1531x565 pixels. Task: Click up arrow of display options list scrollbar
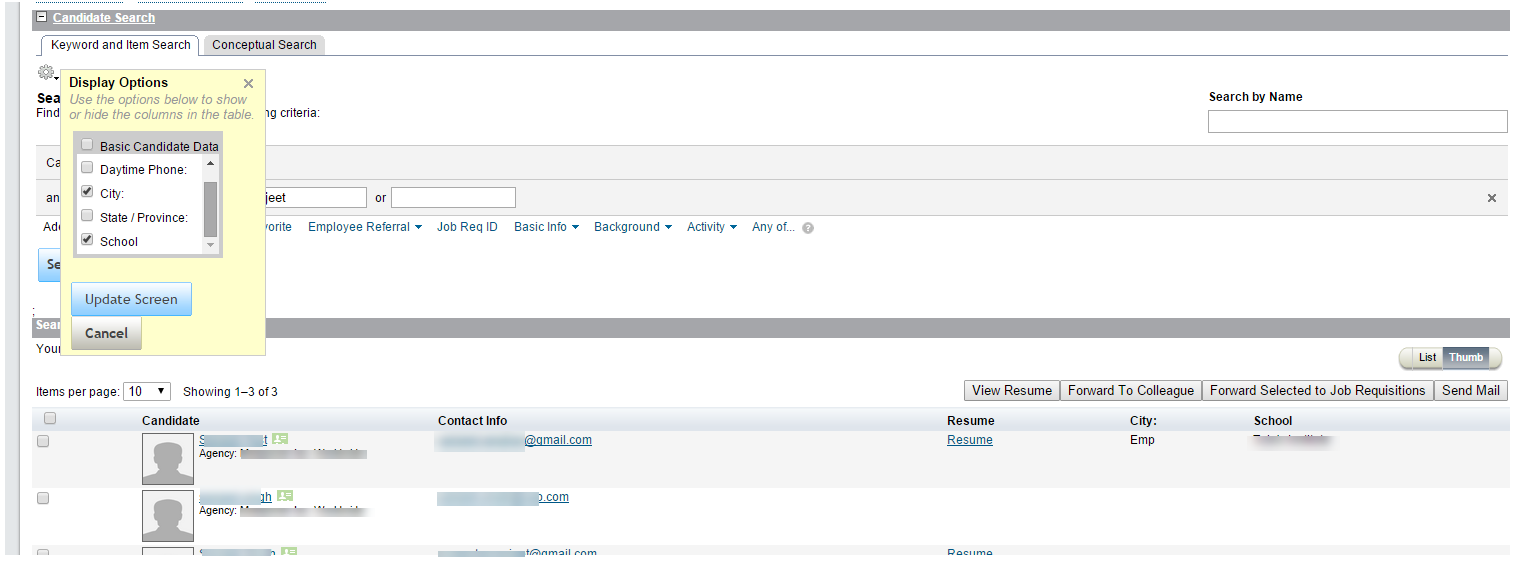(210, 163)
